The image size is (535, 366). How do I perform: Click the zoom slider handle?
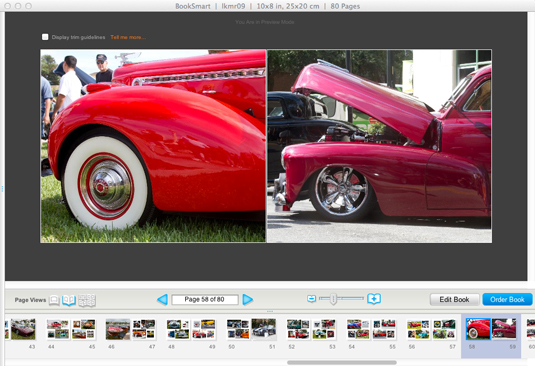pos(333,299)
